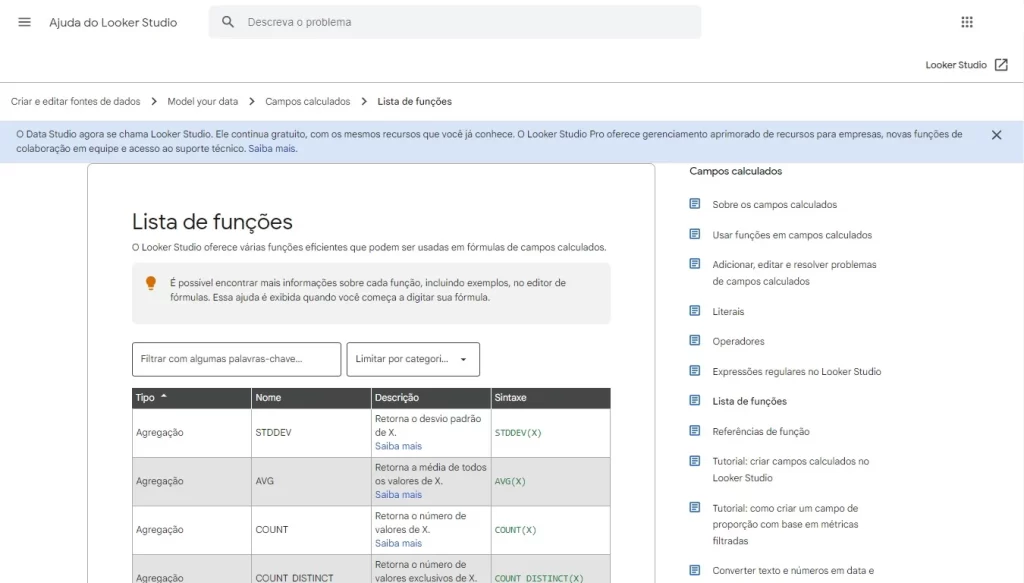Click article icon beside Sobre os campos calculados

coord(695,204)
